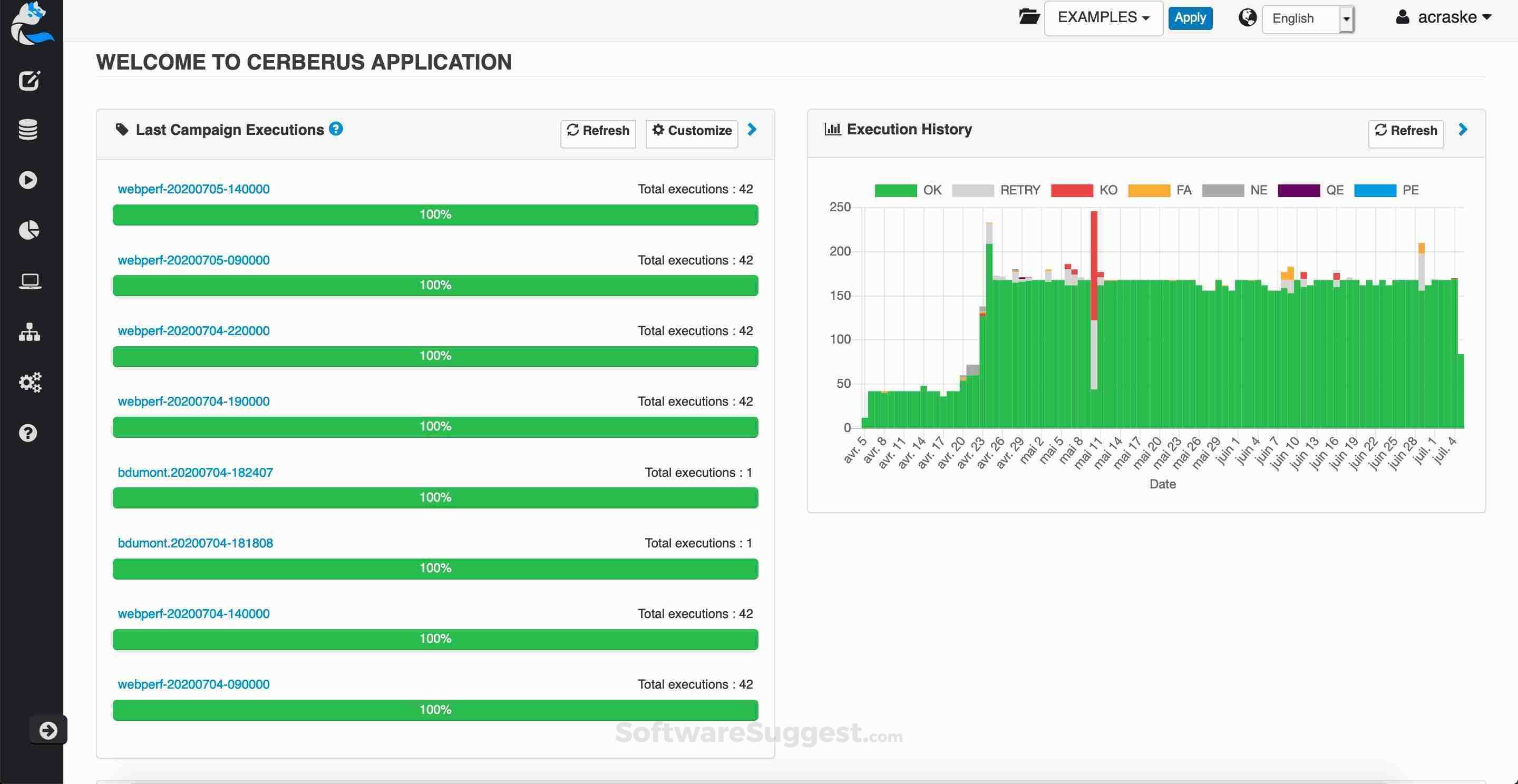Expand the sidebar with the bottom arrow button
Screen dimensions: 1518x784
[49, 730]
